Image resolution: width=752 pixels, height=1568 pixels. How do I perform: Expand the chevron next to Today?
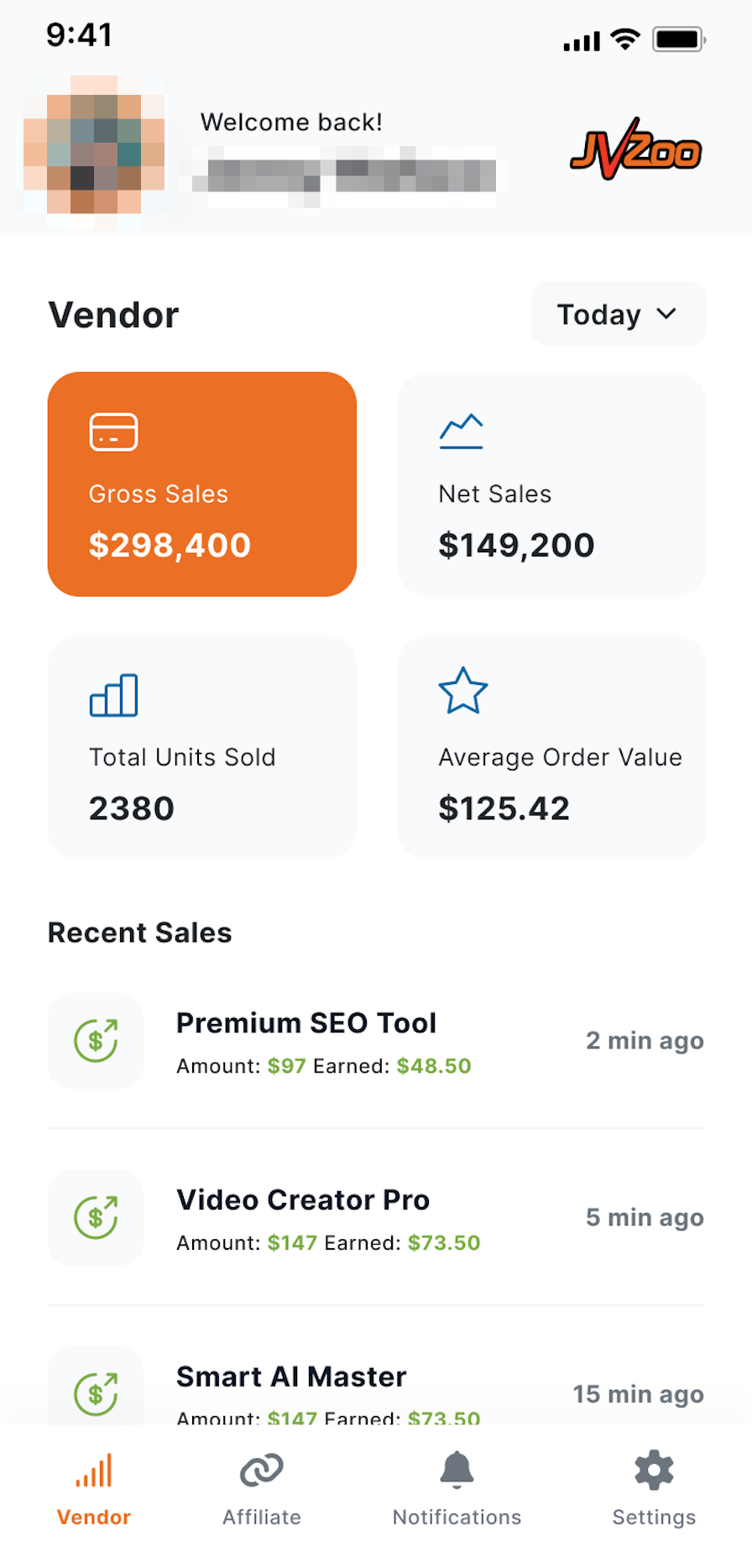[666, 314]
